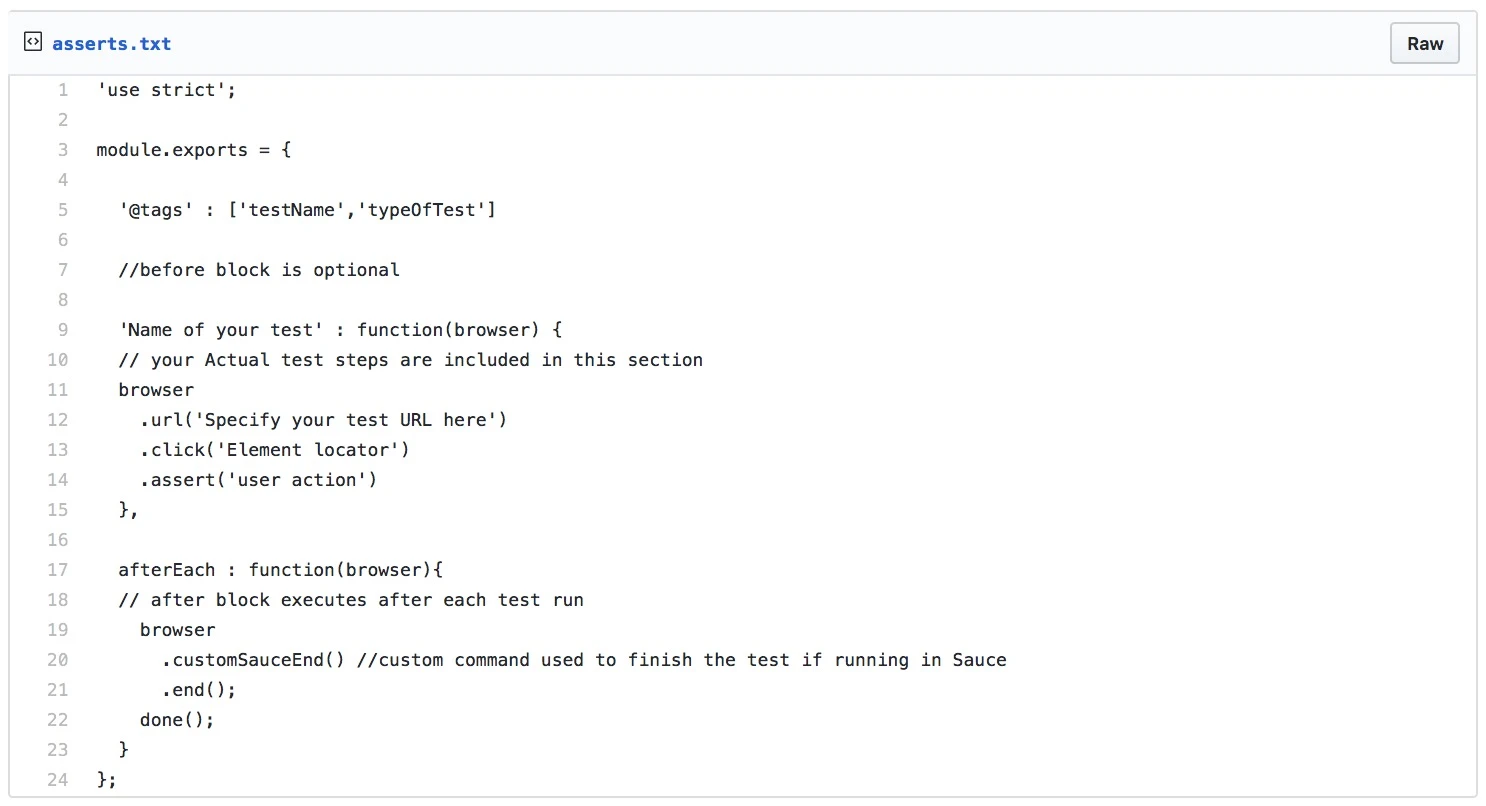Select line number 1

coord(63,90)
